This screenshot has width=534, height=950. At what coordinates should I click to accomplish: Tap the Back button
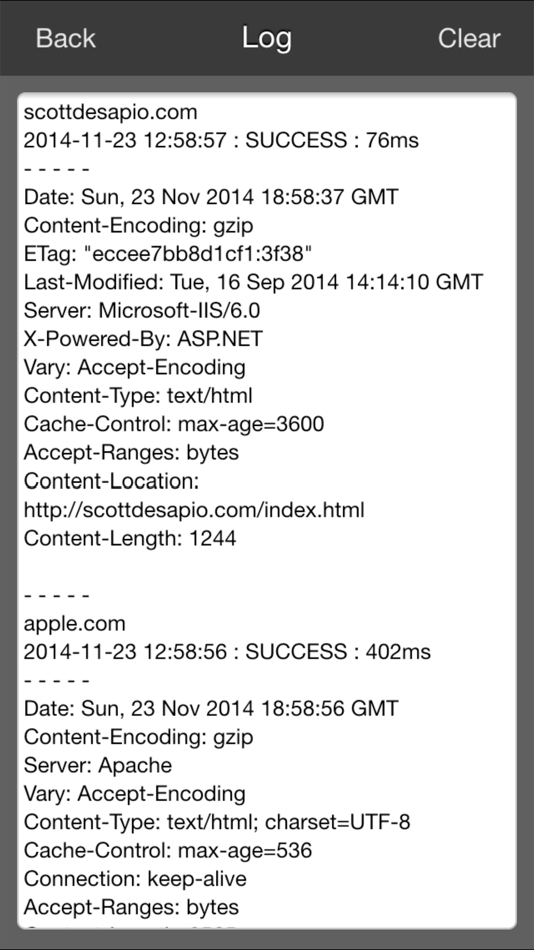65,38
